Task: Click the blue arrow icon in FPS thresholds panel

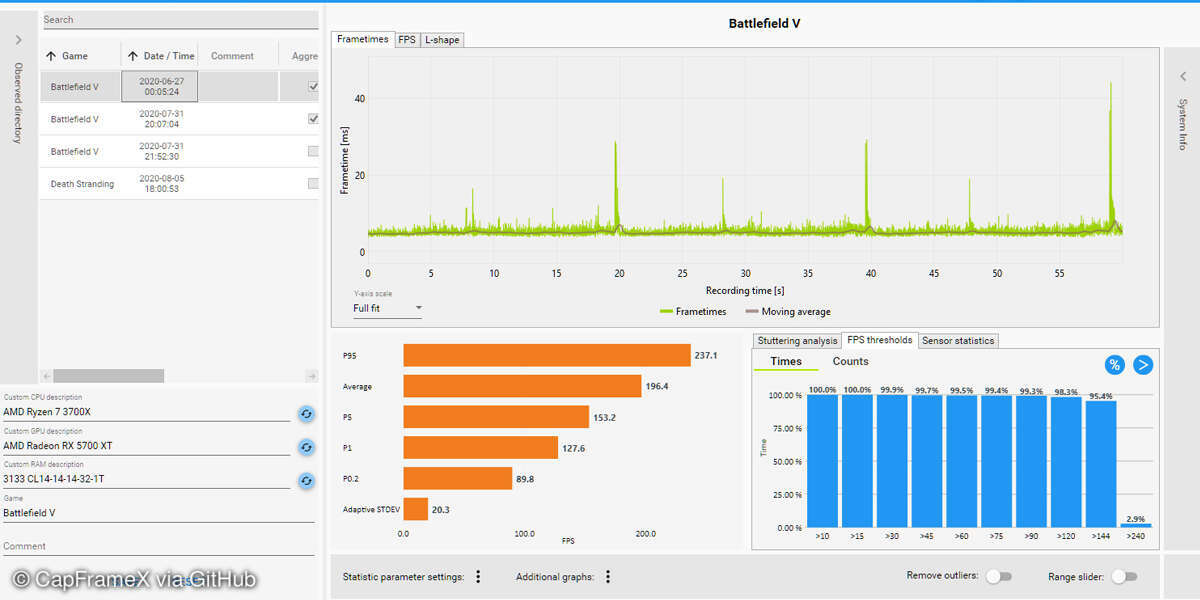Action: coord(1141,364)
